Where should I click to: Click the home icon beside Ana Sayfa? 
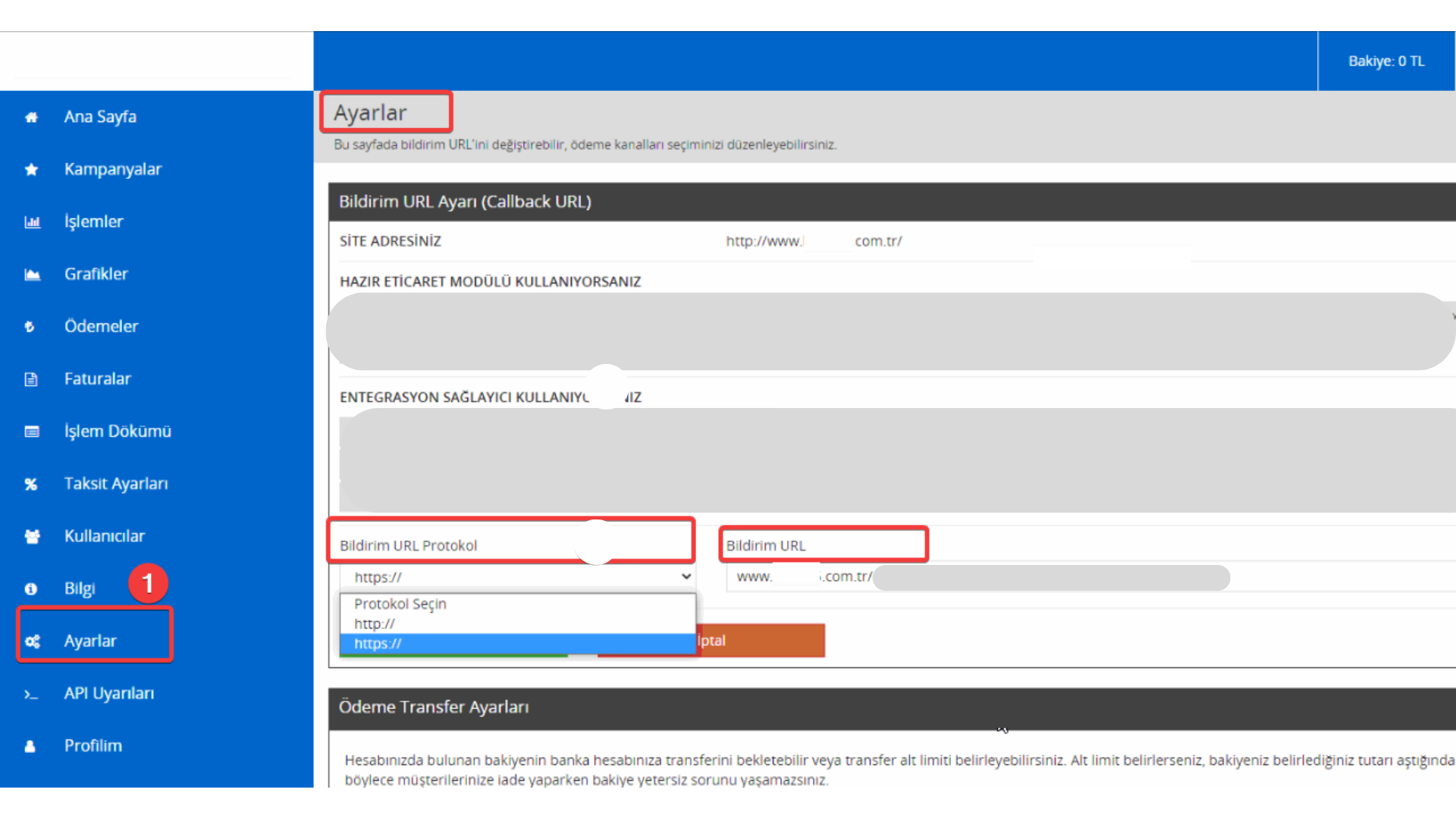coord(31,118)
